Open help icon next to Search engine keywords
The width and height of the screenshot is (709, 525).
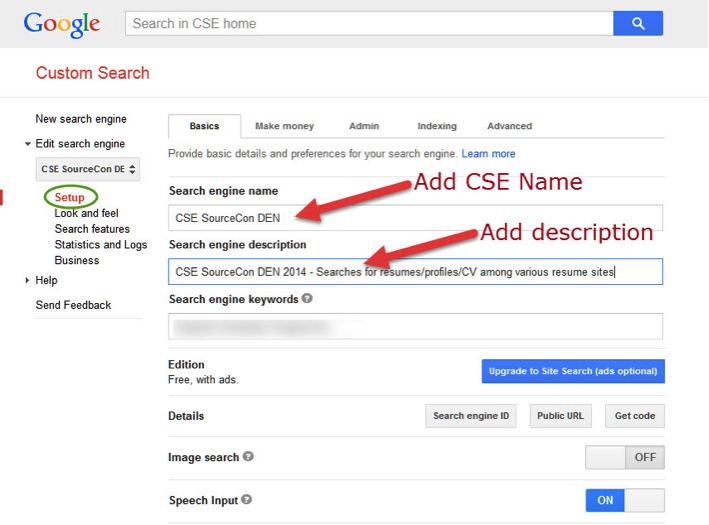tap(307, 298)
